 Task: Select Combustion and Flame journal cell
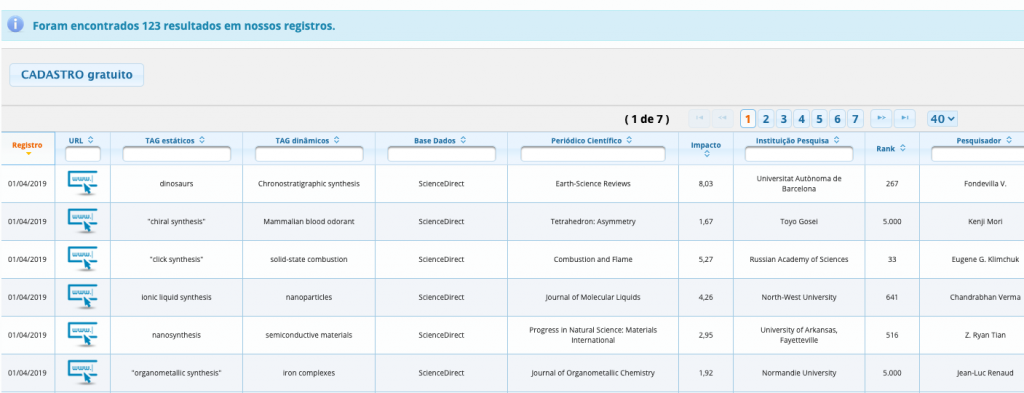593,259
